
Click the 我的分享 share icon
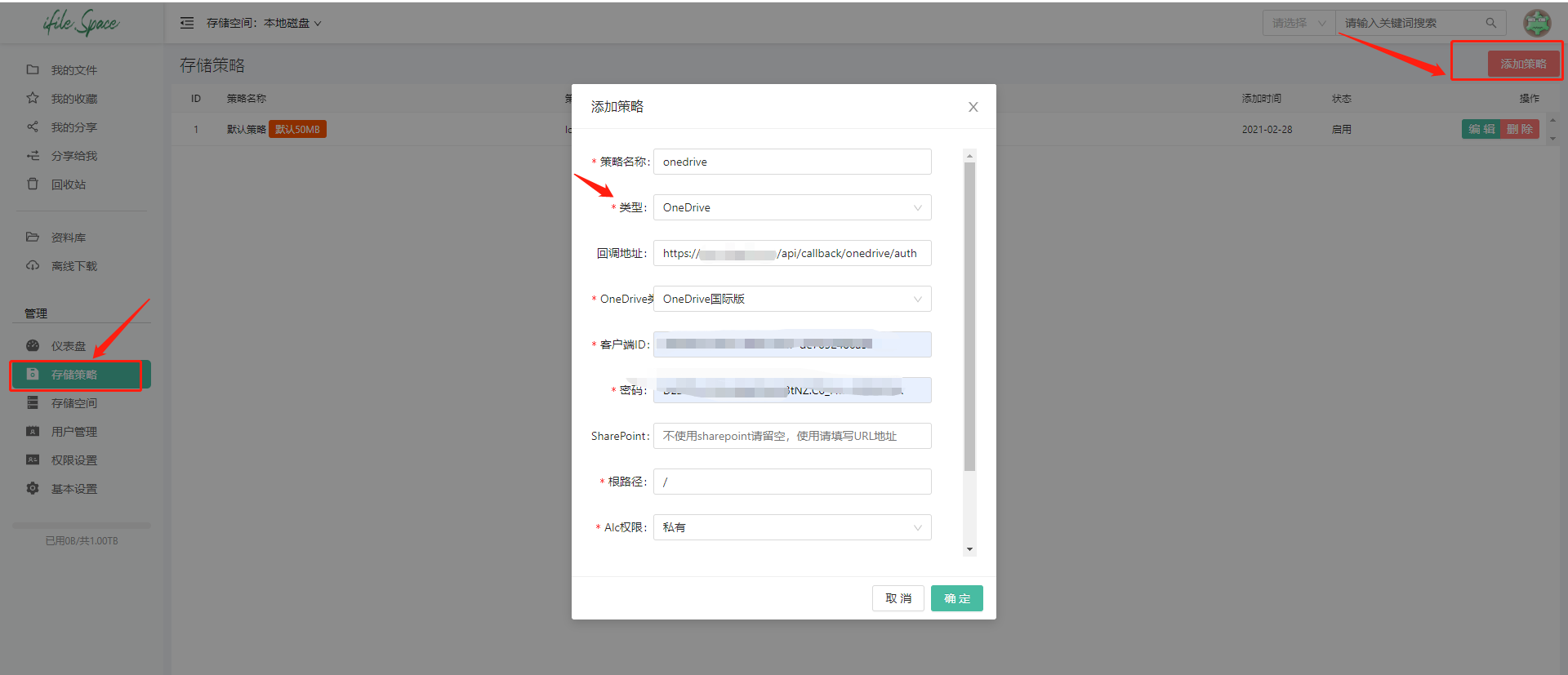[x=33, y=127]
